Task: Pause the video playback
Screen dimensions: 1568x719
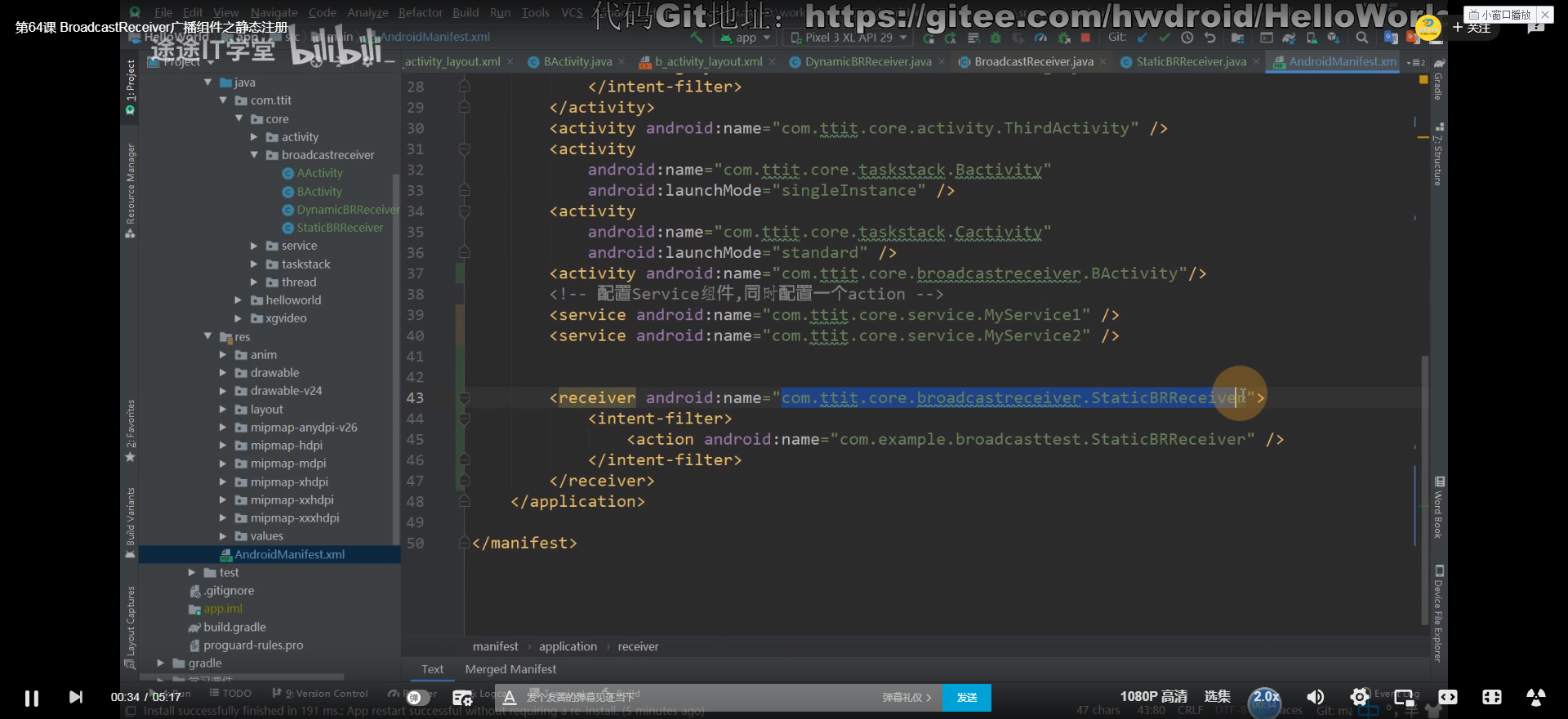Action: pyautogui.click(x=31, y=698)
